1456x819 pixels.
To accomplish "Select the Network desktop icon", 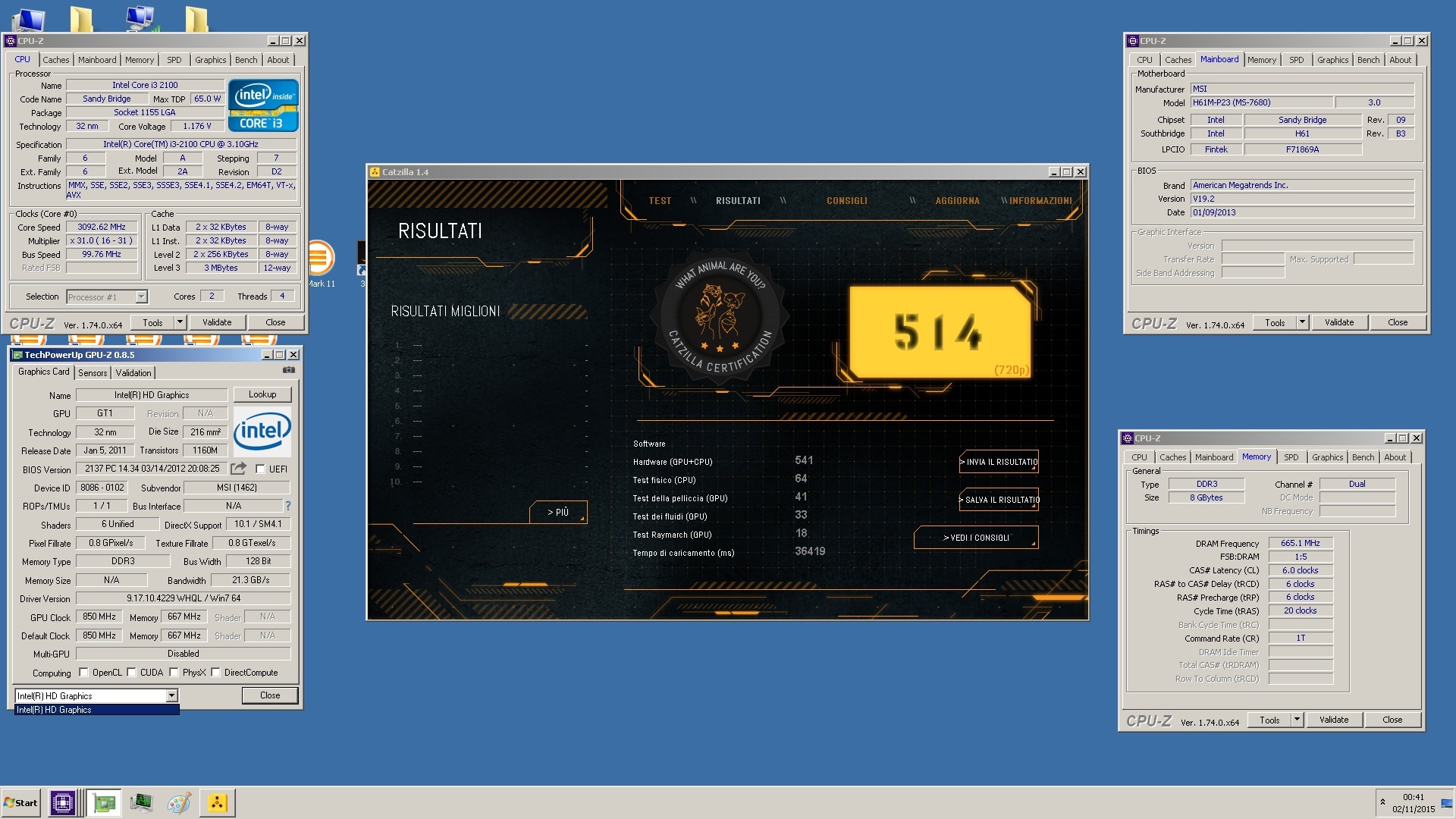I will tap(141, 18).
